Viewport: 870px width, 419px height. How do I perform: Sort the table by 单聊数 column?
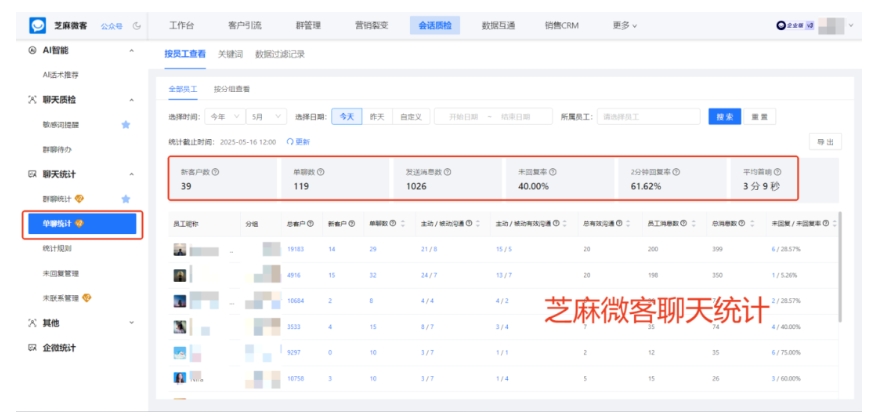pyautogui.click(x=403, y=224)
